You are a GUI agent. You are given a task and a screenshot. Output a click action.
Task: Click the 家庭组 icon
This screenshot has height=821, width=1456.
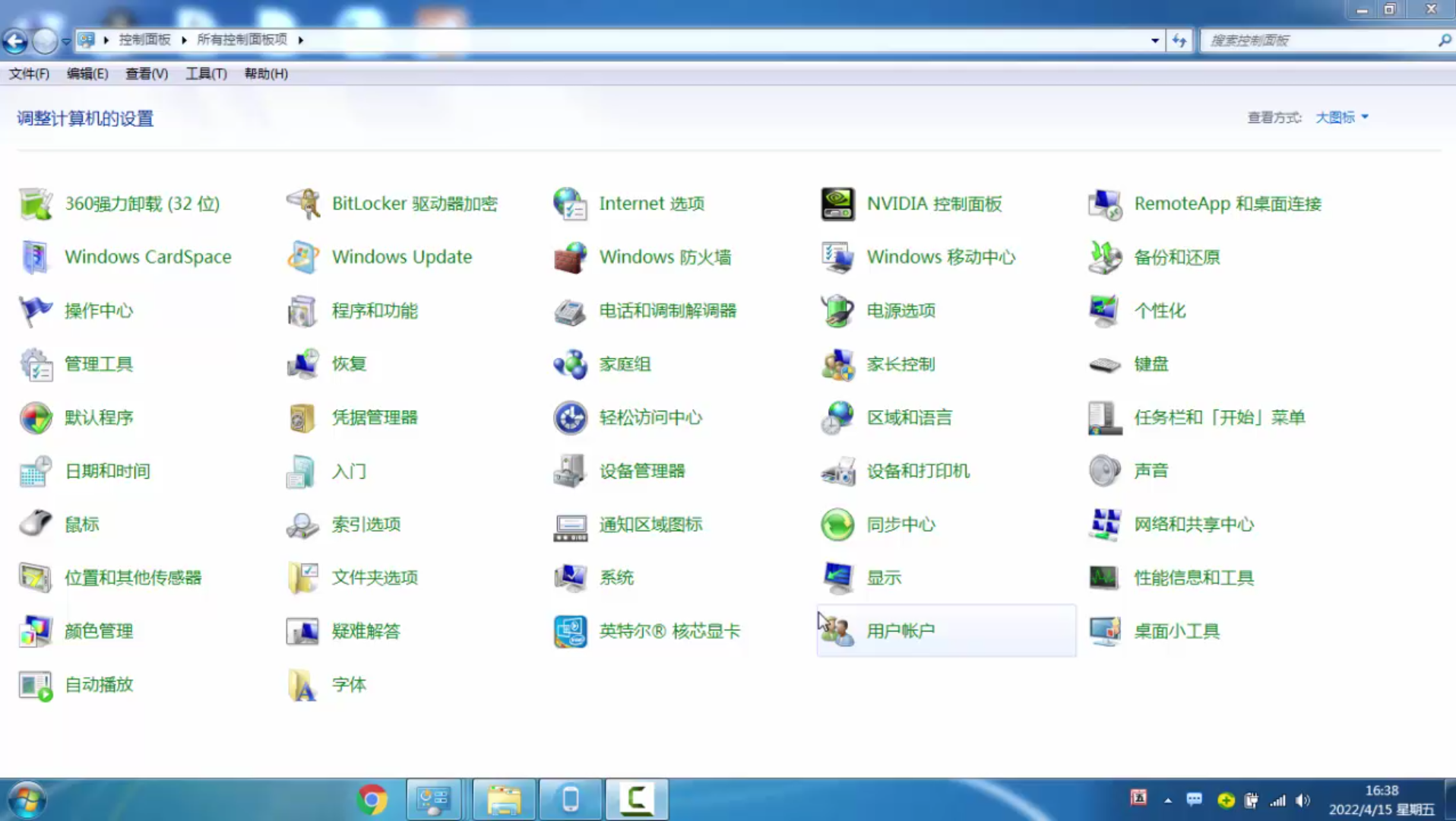pos(571,364)
